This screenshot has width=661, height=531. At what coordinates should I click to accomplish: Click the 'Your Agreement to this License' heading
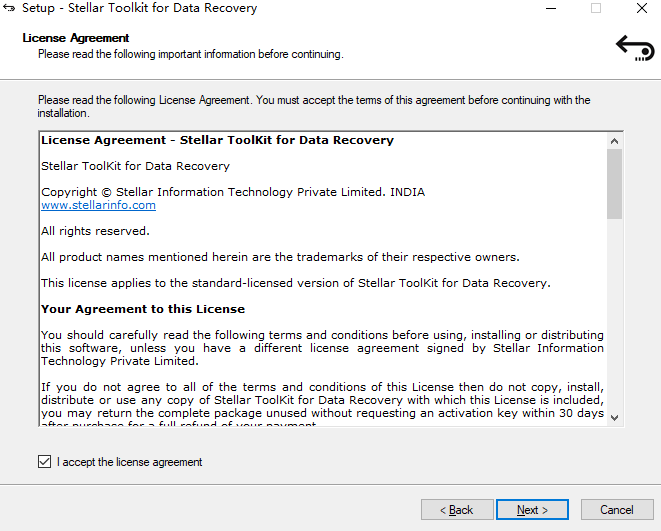click(143, 309)
